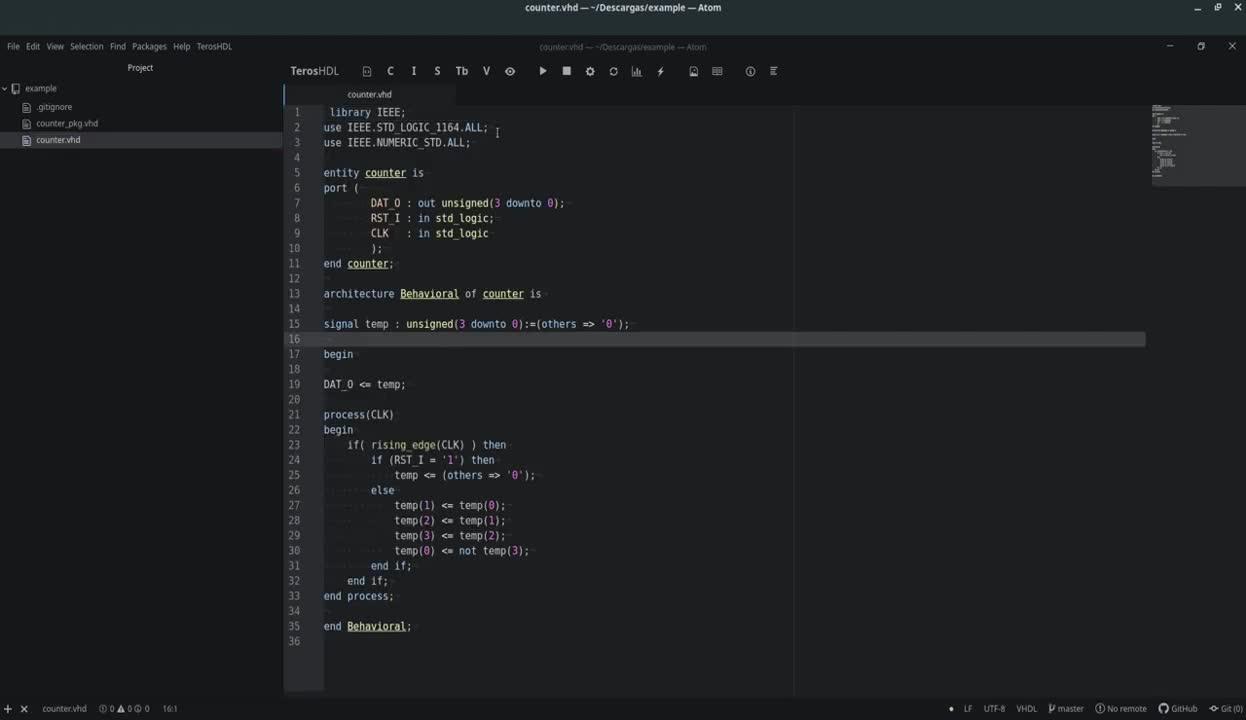Click the white dot indicator in status bar
Image resolution: width=1246 pixels, height=720 pixels.
[951, 708]
